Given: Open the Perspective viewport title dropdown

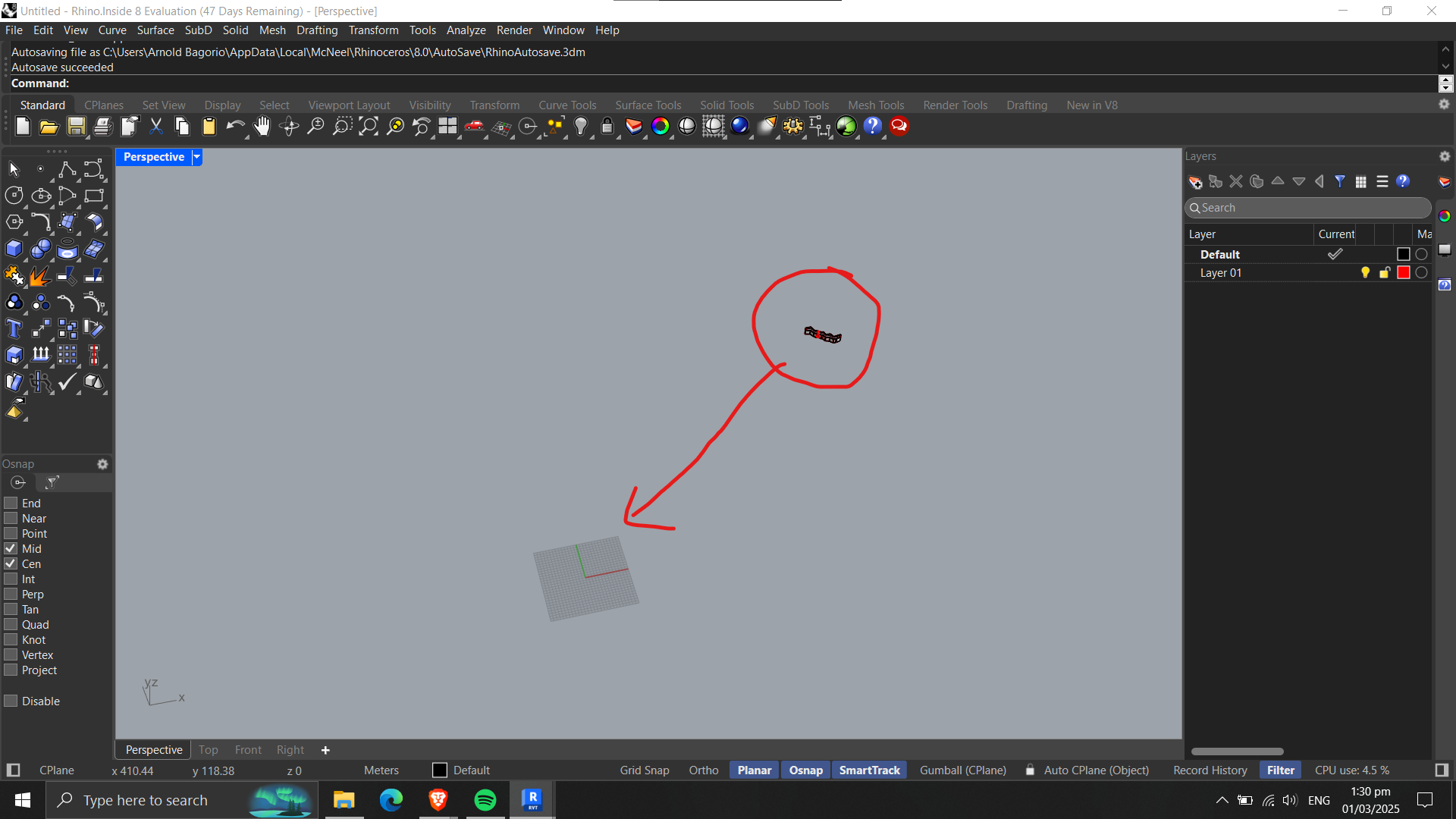Looking at the screenshot, I should click(196, 157).
